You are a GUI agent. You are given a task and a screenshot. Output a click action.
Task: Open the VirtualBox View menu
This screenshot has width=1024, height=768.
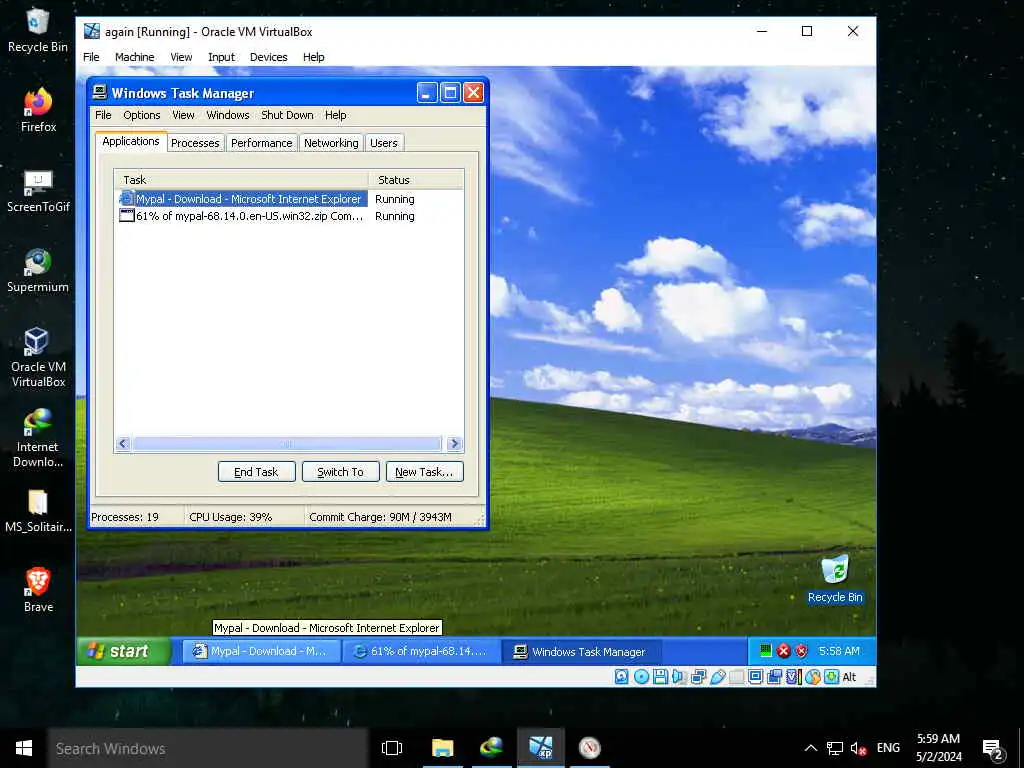[x=181, y=57]
